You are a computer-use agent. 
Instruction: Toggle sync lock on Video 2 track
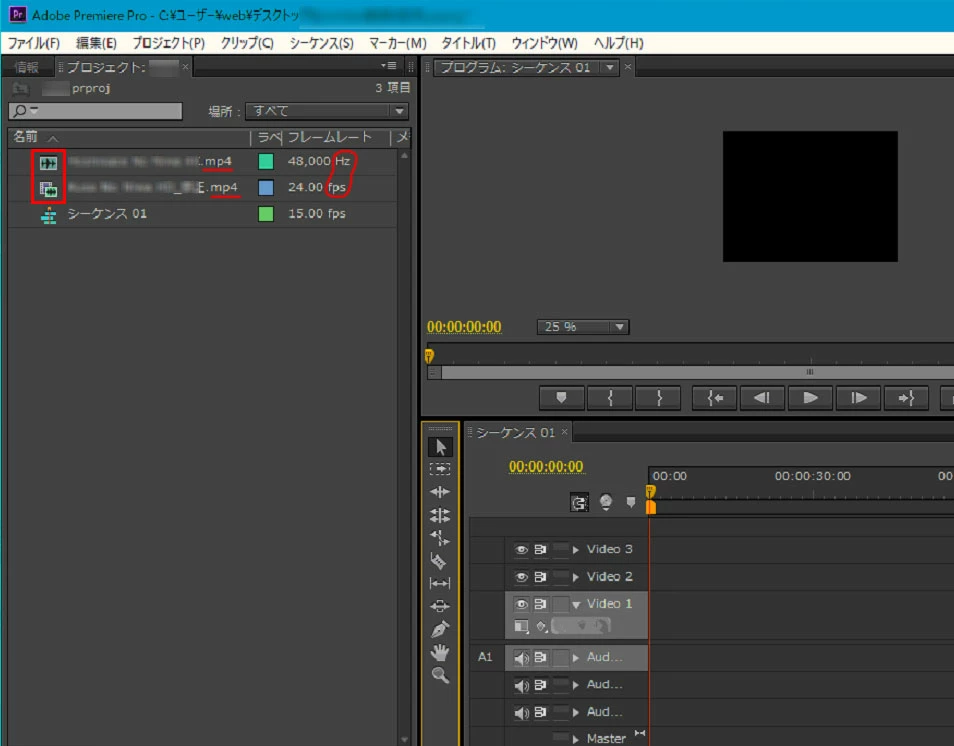tap(540, 577)
